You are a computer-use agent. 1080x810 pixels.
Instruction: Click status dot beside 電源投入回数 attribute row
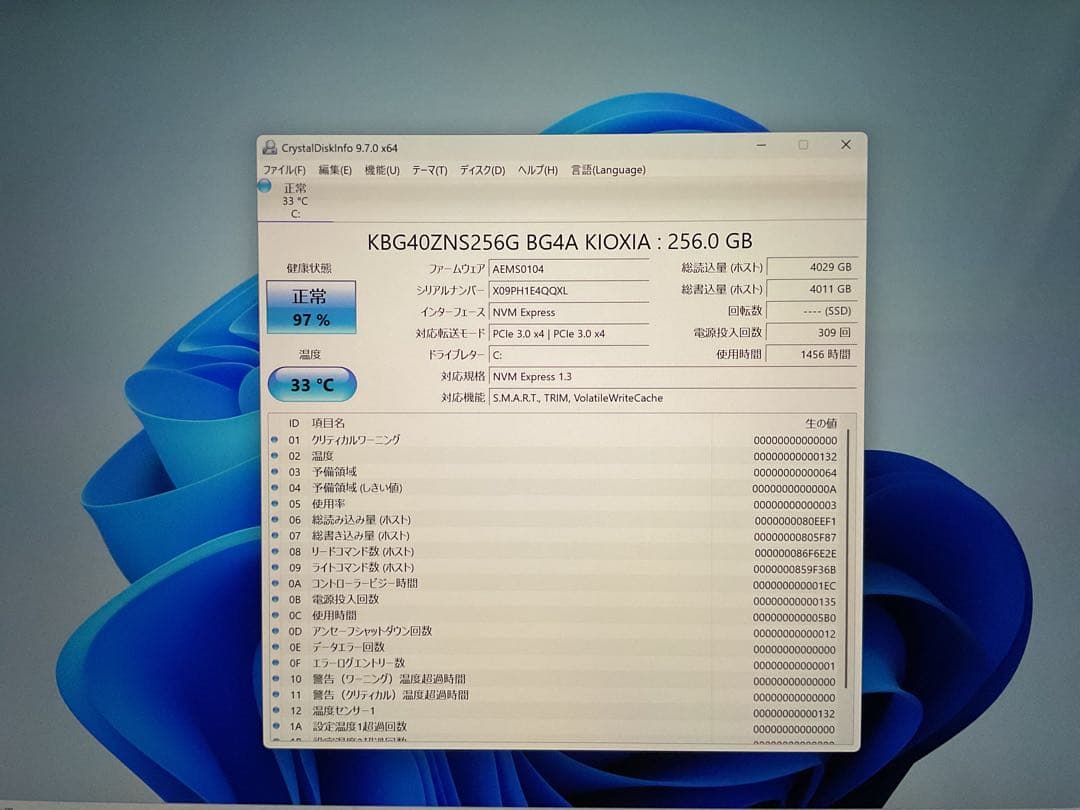pyautogui.click(x=275, y=600)
